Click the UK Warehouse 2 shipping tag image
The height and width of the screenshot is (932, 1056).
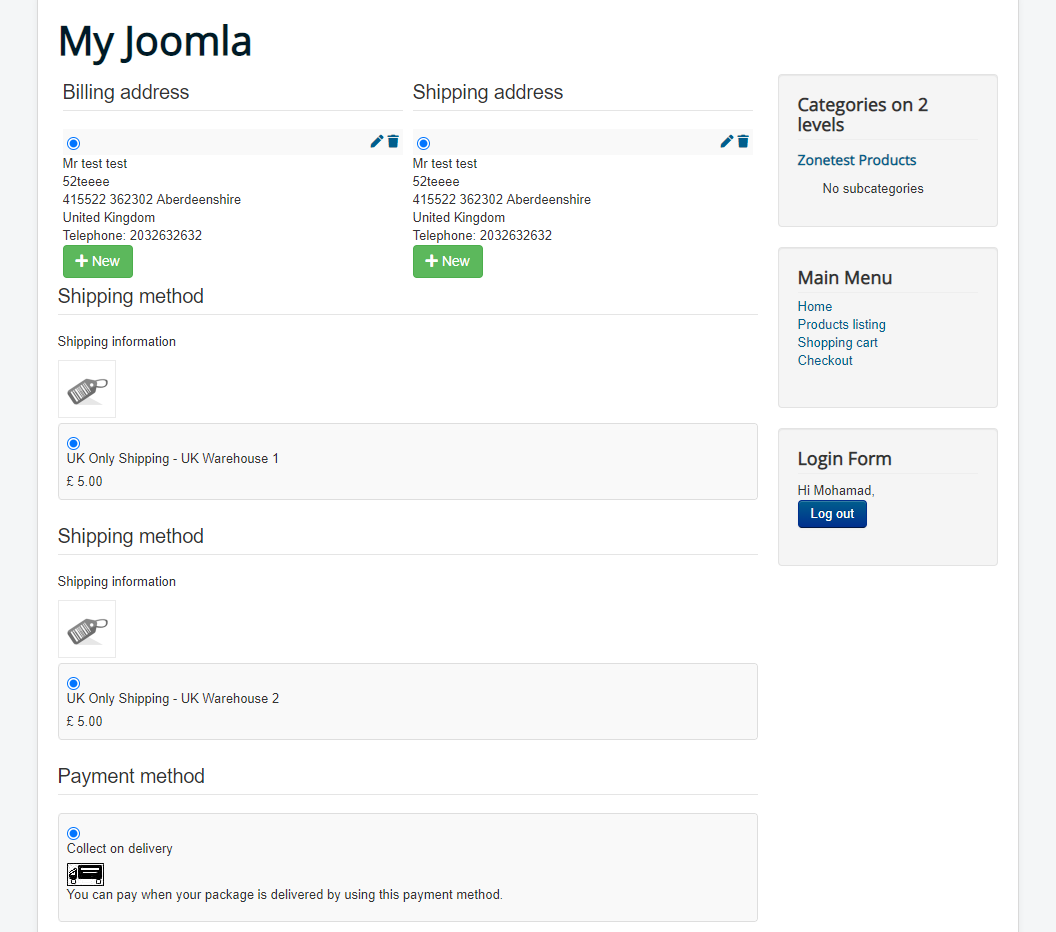(87, 629)
